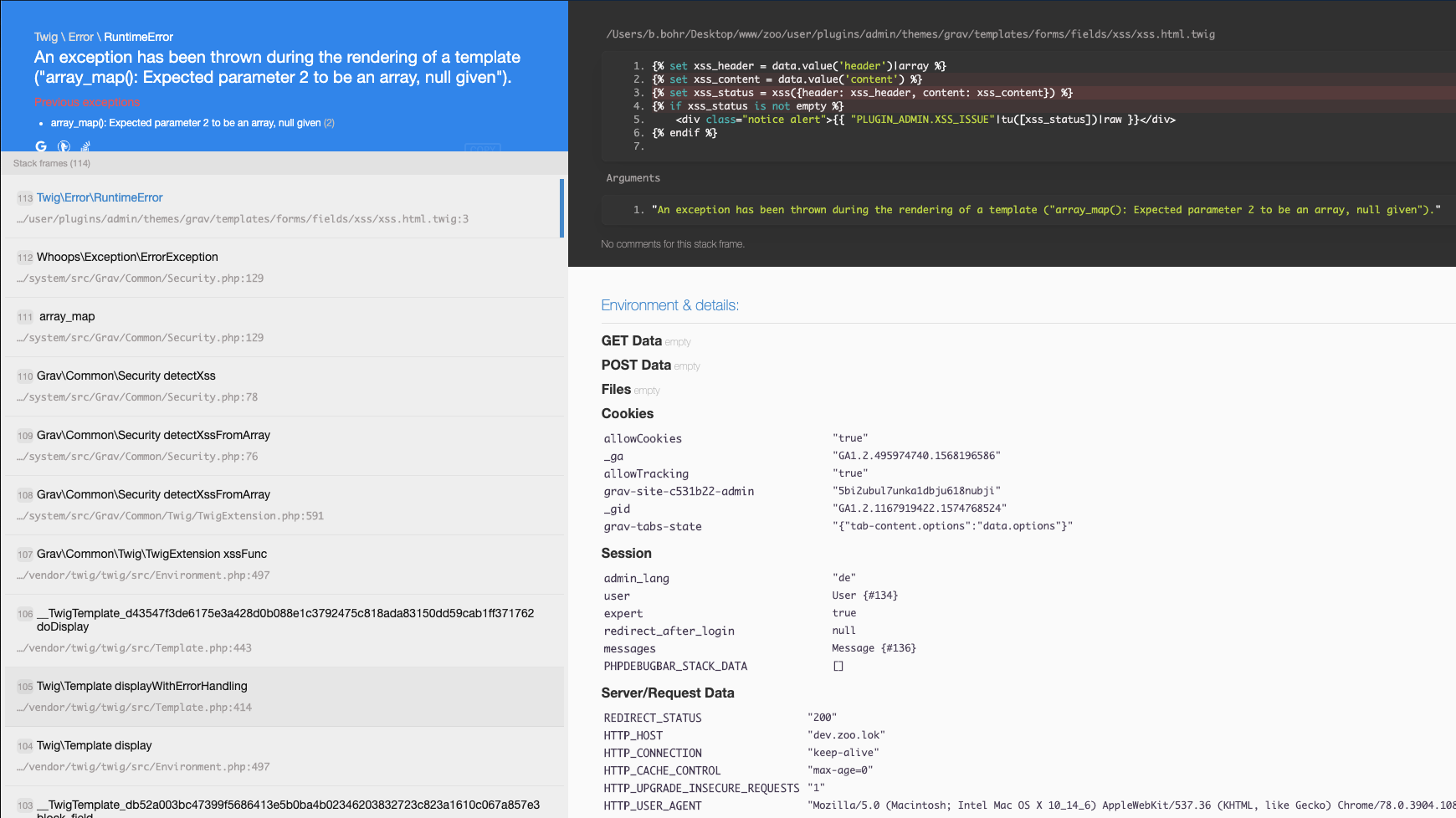This screenshot has height=818, width=1456.
Task: Select stack frame 105 displayWithErrorHandling
Action: point(285,697)
